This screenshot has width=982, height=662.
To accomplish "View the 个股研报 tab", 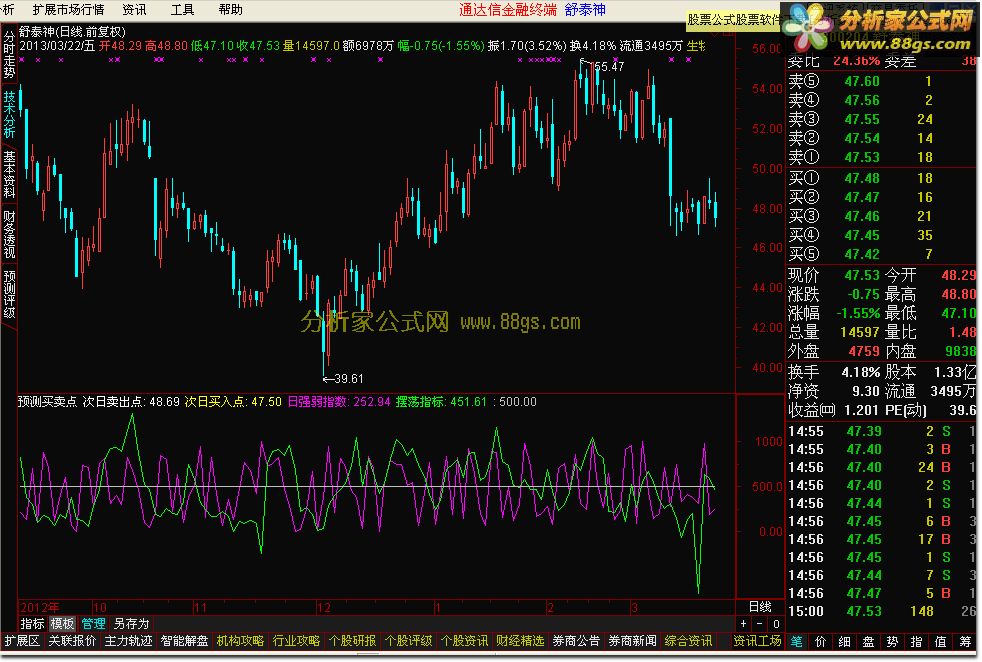I will point(352,641).
